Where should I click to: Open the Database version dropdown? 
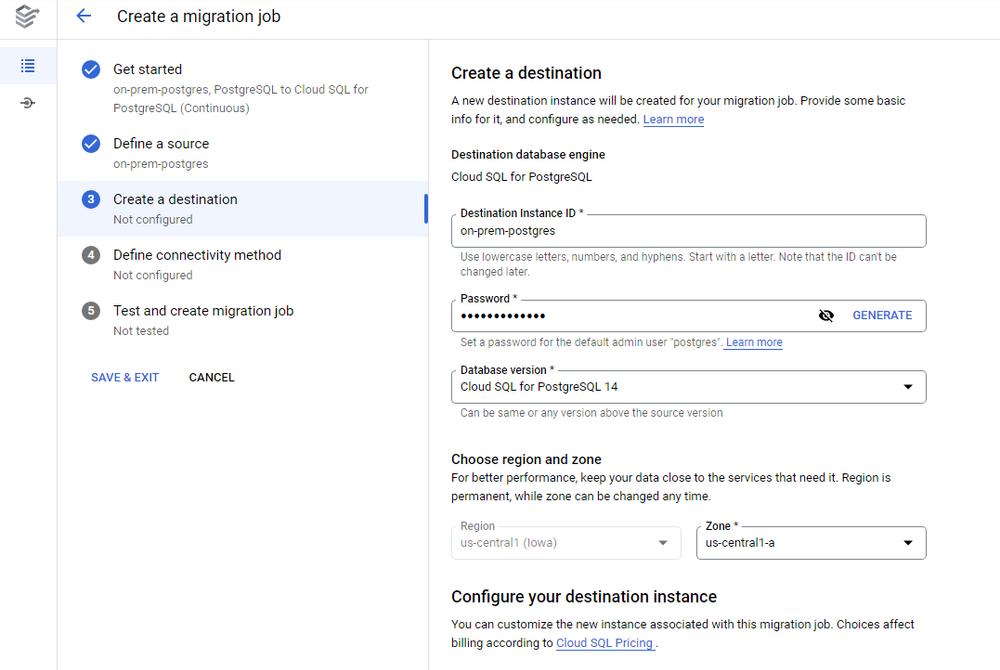(x=908, y=387)
